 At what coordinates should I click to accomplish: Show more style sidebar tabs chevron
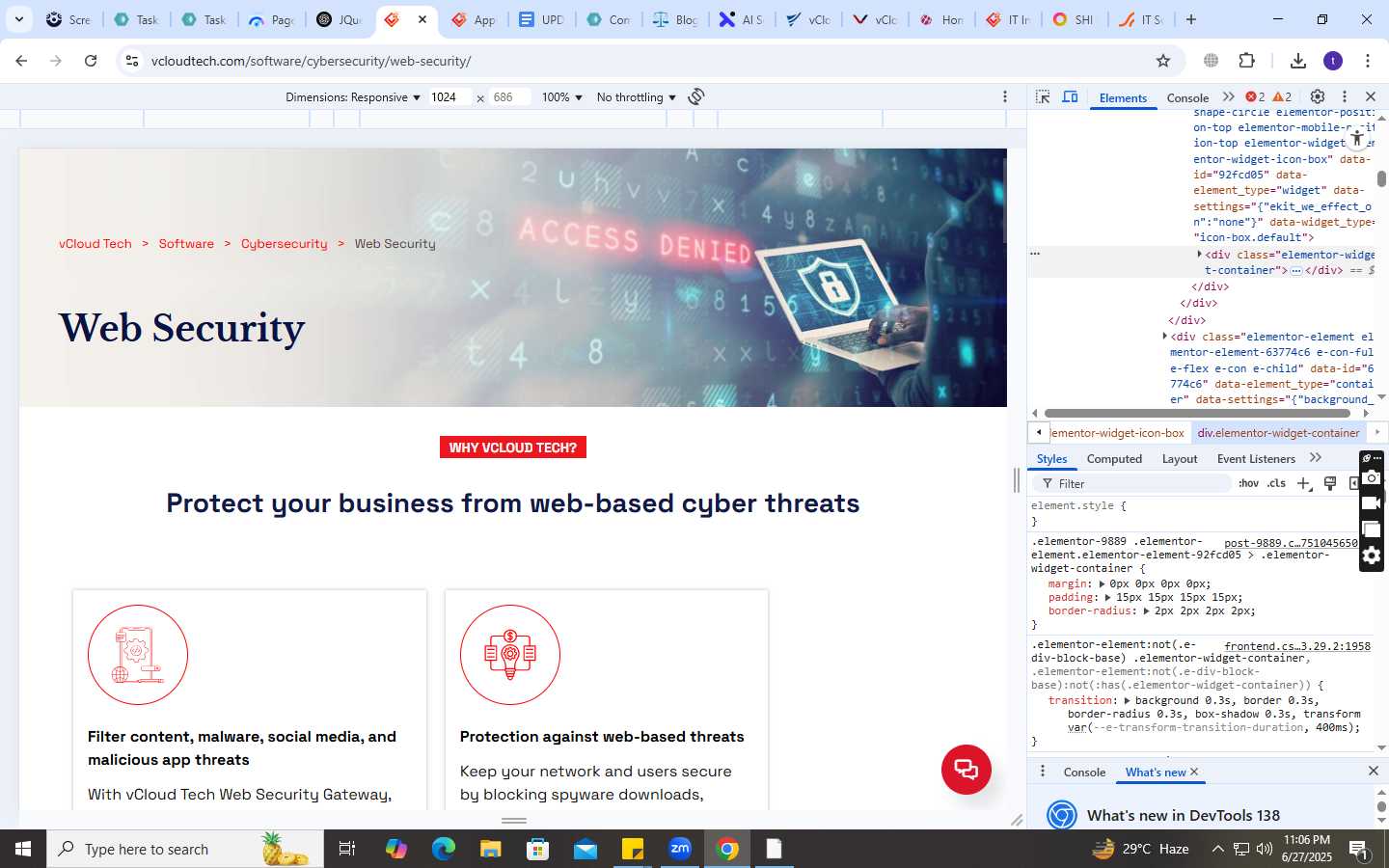pyautogui.click(x=1316, y=458)
